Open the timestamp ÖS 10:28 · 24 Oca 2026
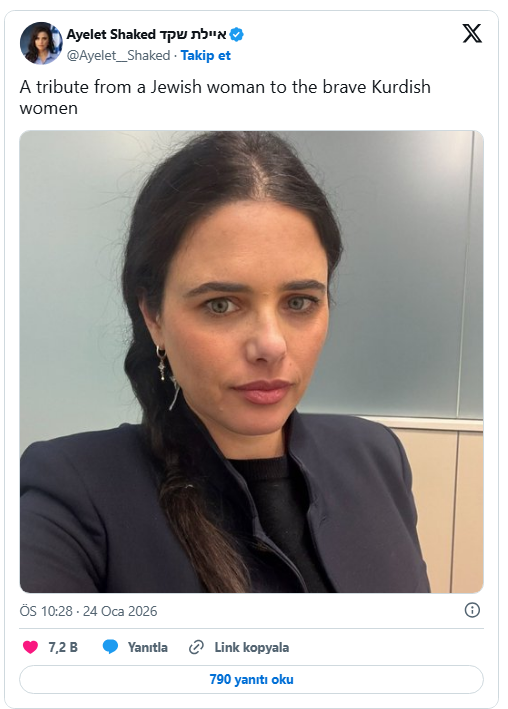The image size is (508, 709). [88, 611]
